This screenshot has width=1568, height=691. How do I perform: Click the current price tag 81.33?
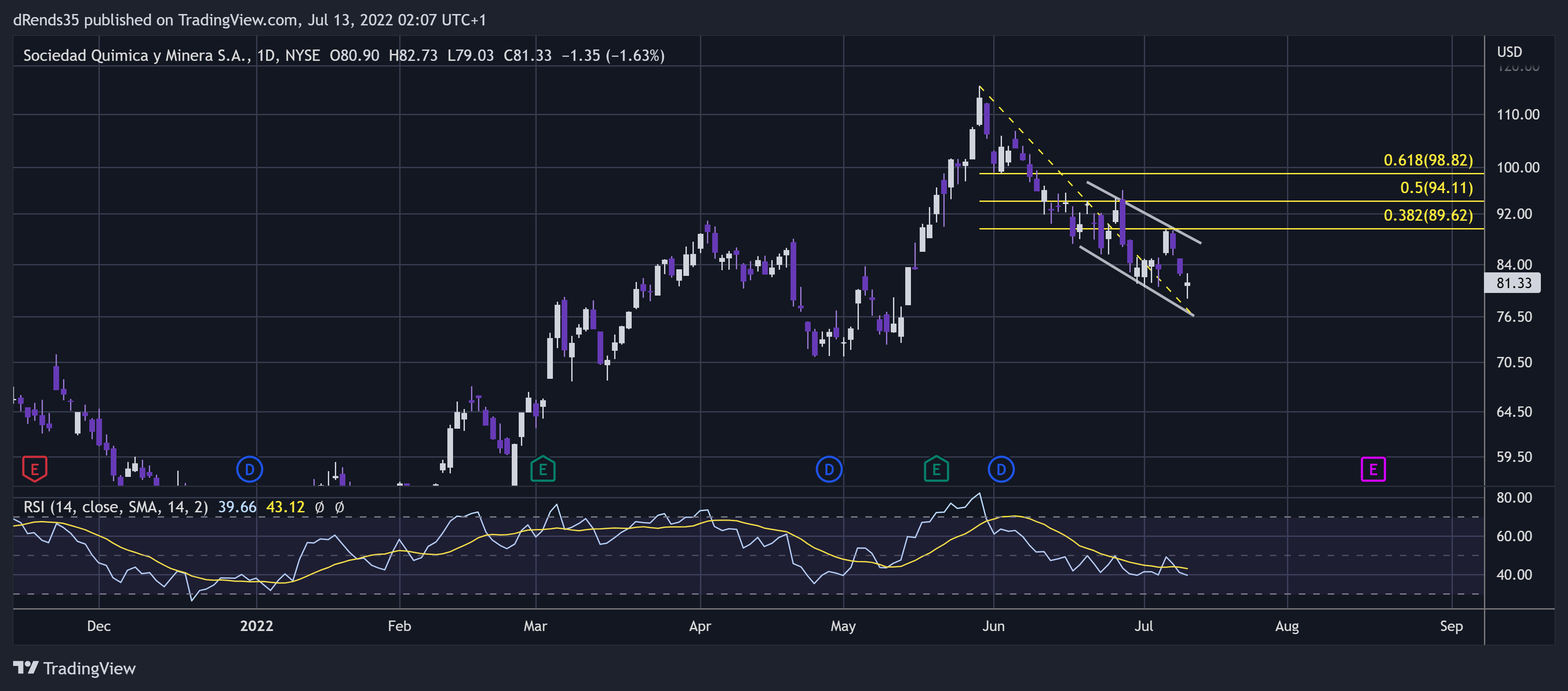point(1513,283)
